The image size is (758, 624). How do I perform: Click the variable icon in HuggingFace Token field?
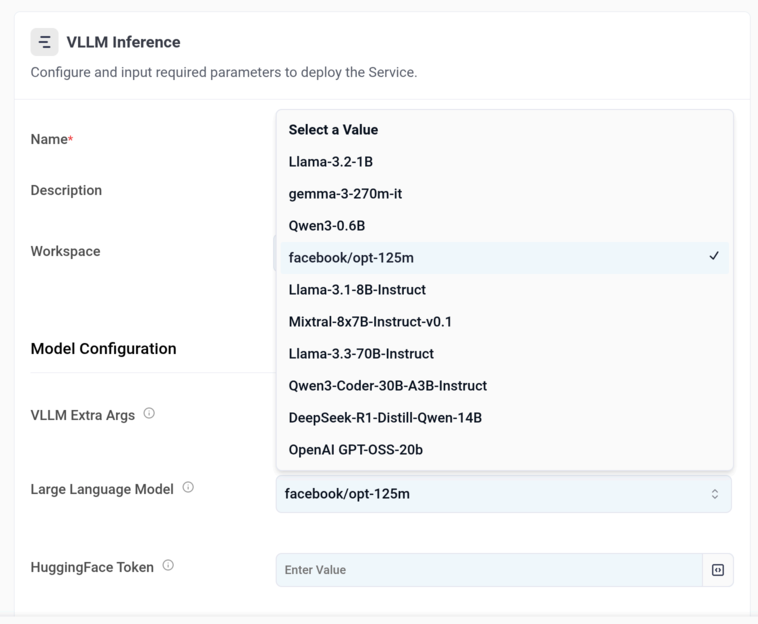718,570
